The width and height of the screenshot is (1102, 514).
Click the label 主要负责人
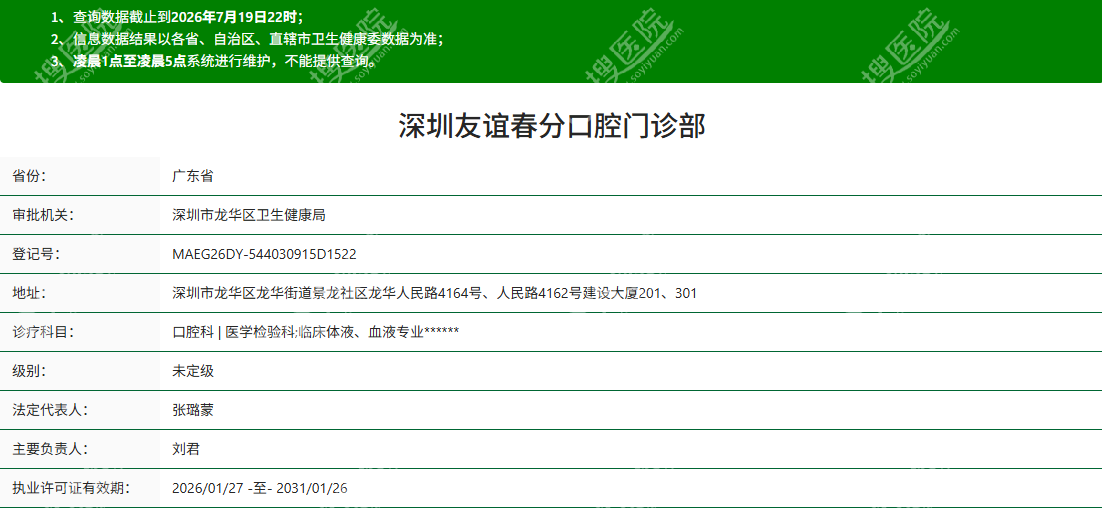pos(50,449)
